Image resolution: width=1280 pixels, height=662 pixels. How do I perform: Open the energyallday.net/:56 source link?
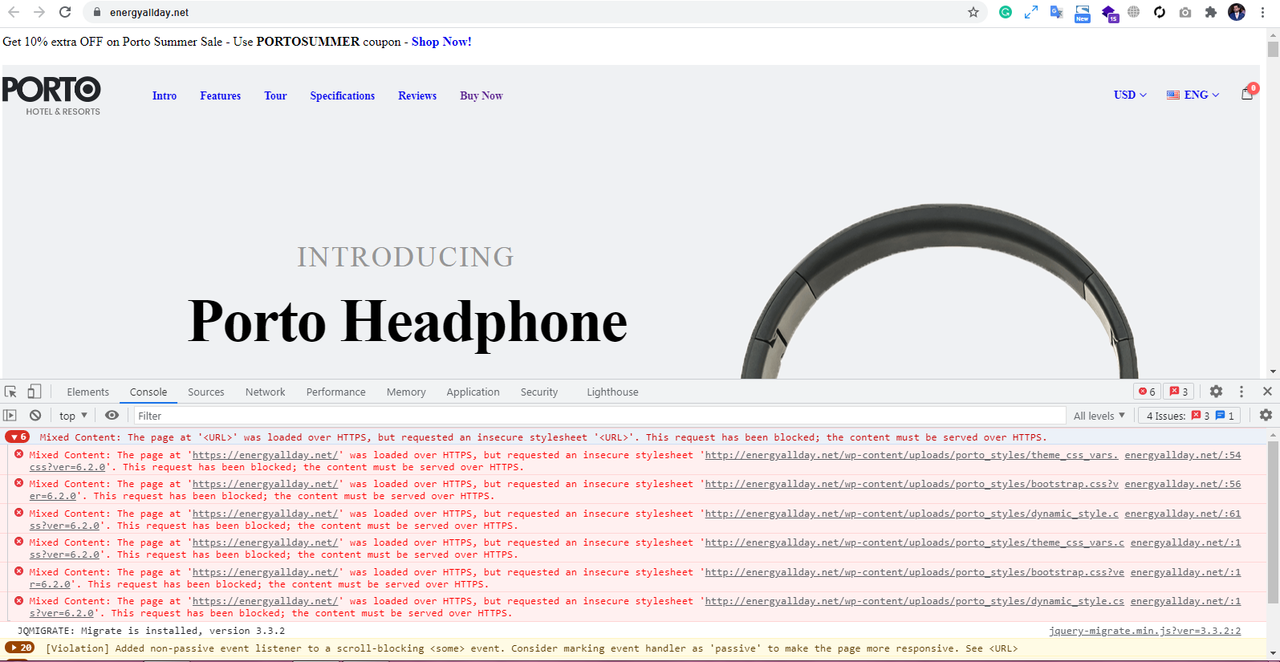point(1183,484)
